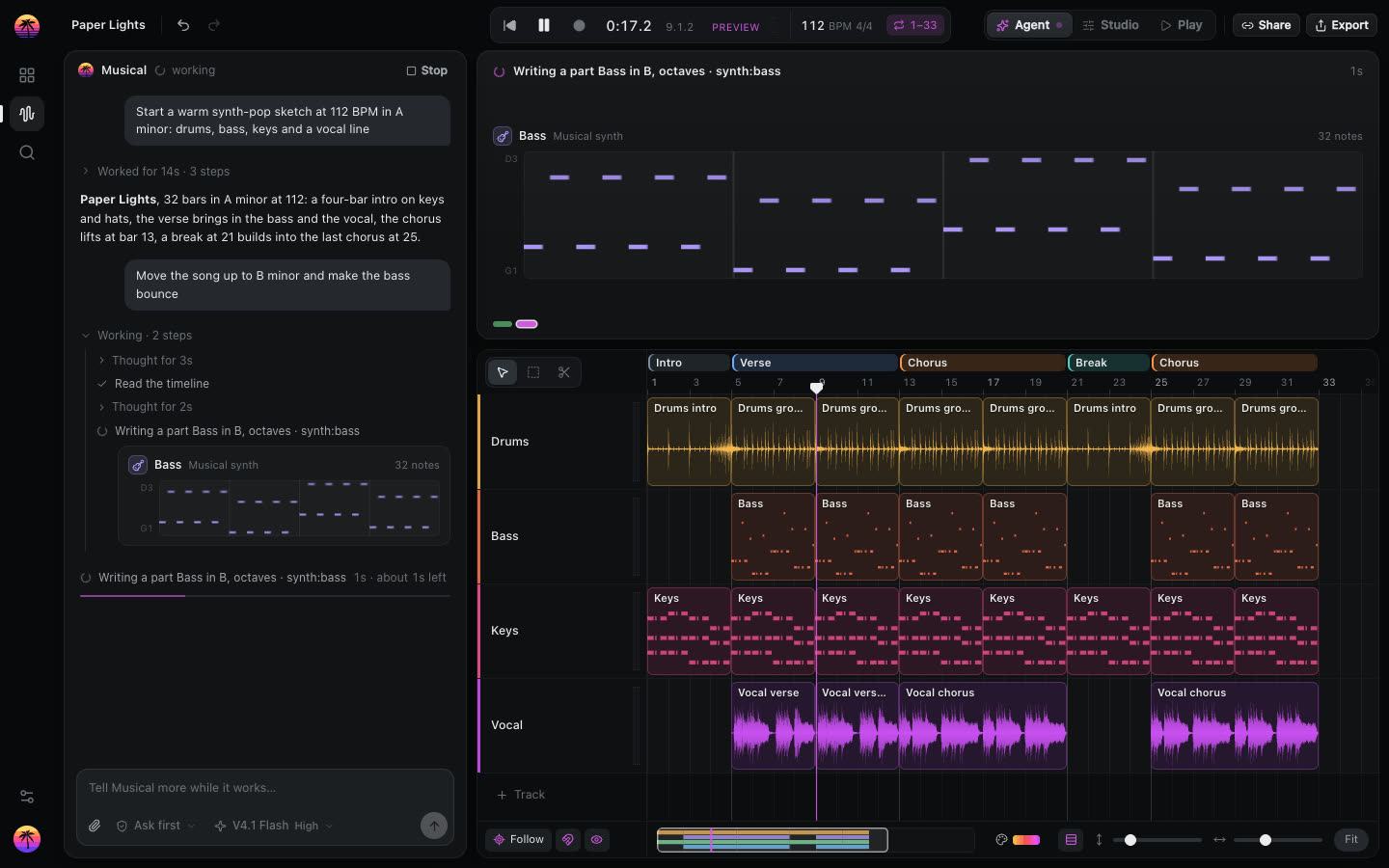Click the green pill indicator under piano roll
Image resolution: width=1389 pixels, height=868 pixels.
[x=503, y=324]
